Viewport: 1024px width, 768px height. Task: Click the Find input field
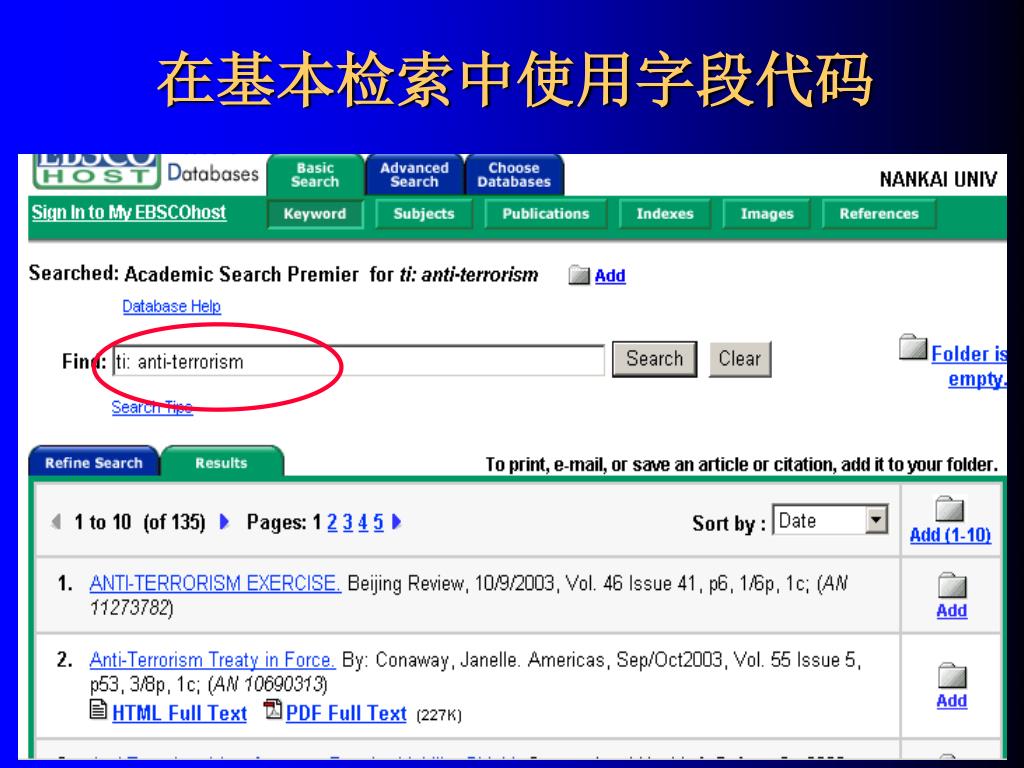[x=359, y=360]
